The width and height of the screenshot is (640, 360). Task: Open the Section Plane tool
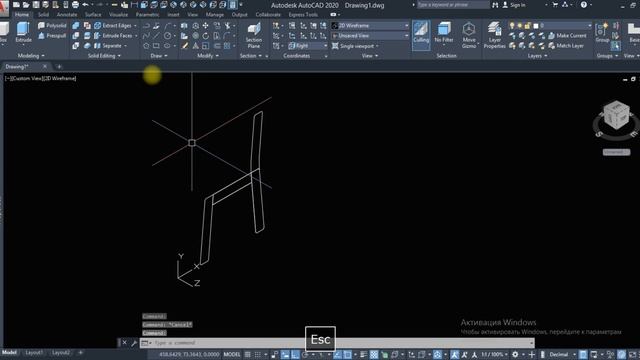(x=253, y=35)
